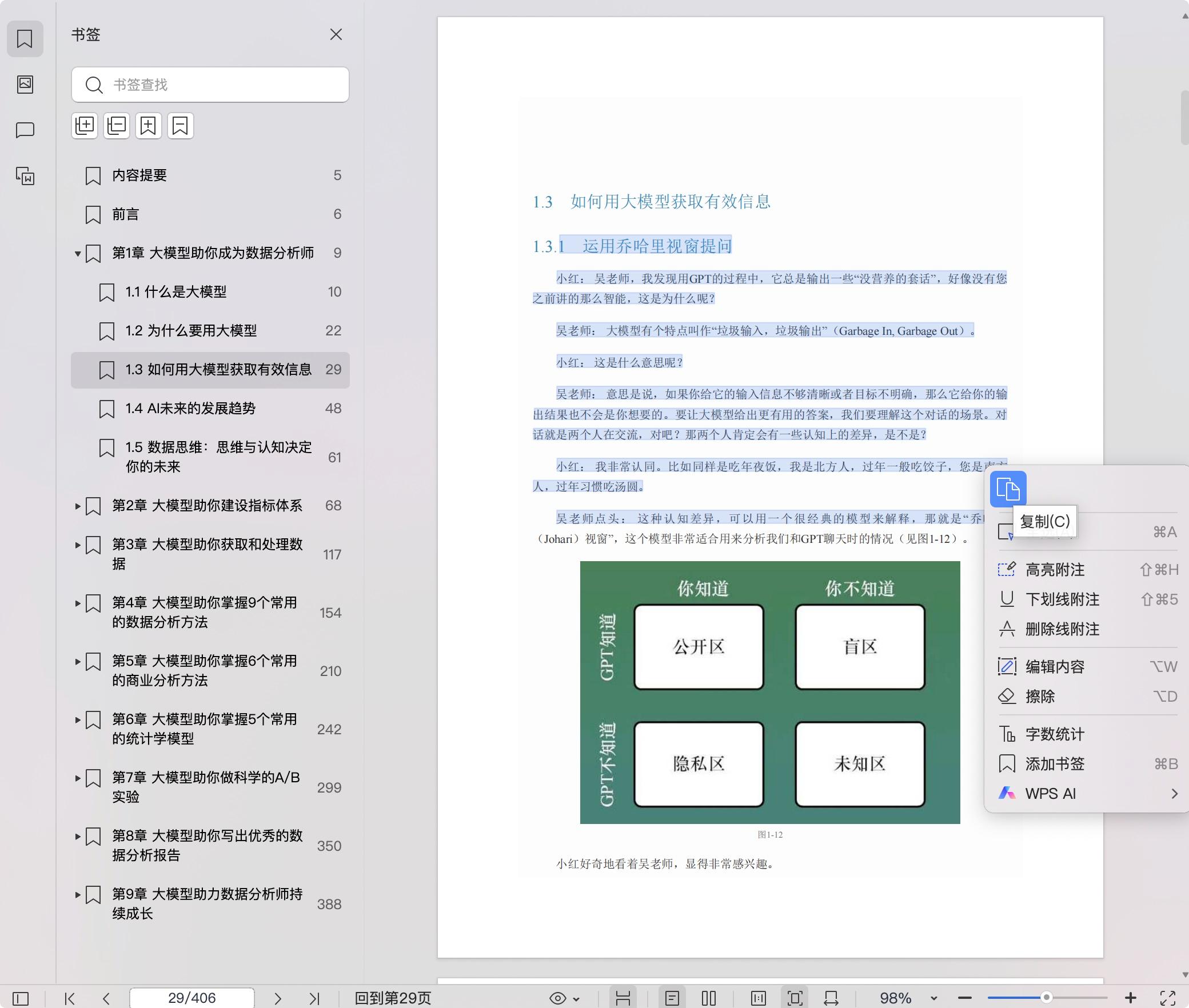
Task: Click the copy icon in context menu
Action: coord(1008,489)
